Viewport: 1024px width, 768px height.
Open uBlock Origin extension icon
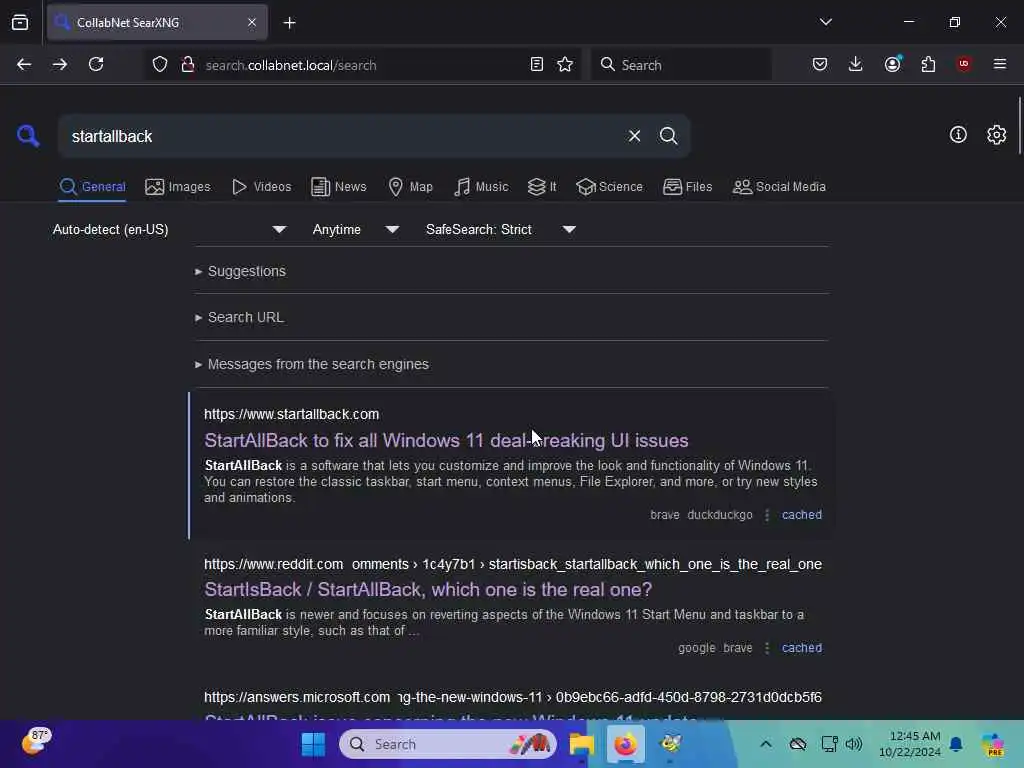[963, 64]
